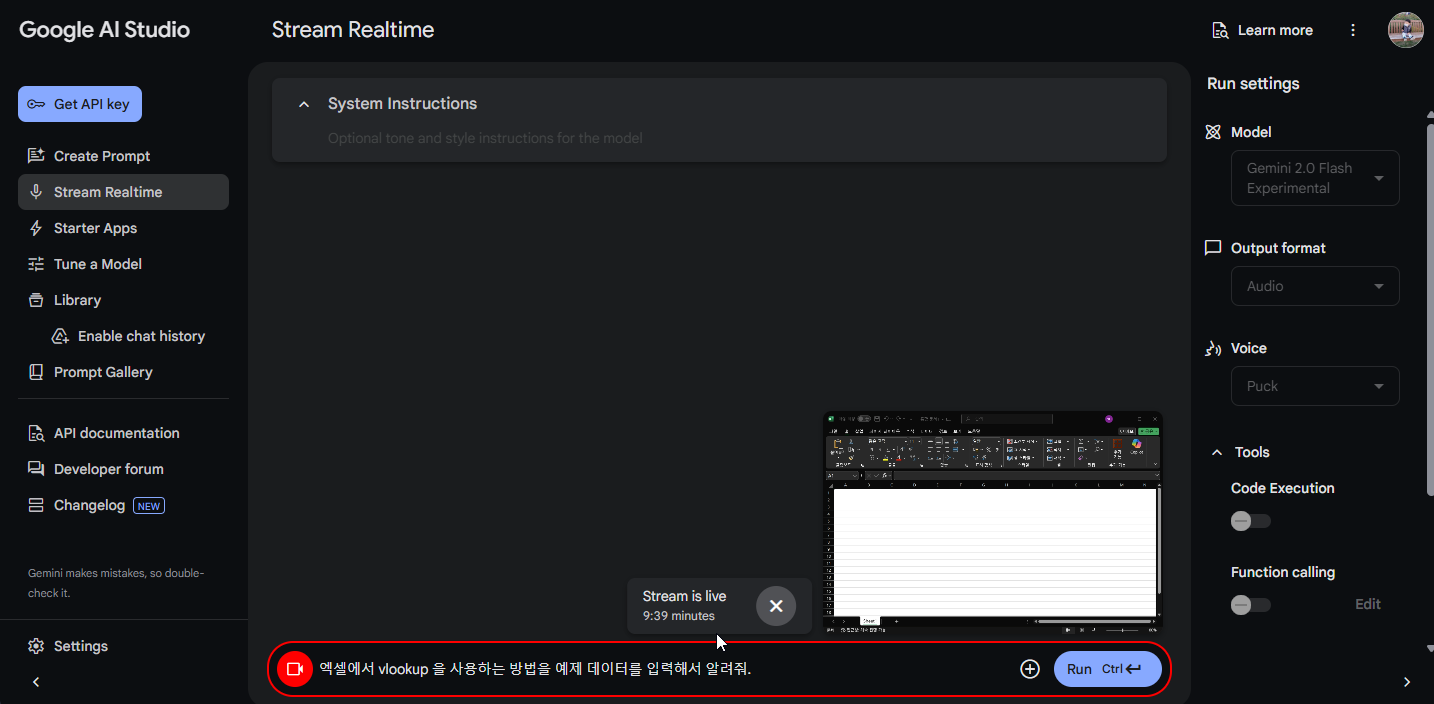Screen dimensions: 1434x704
Task: Click the Run button
Action: point(1108,669)
